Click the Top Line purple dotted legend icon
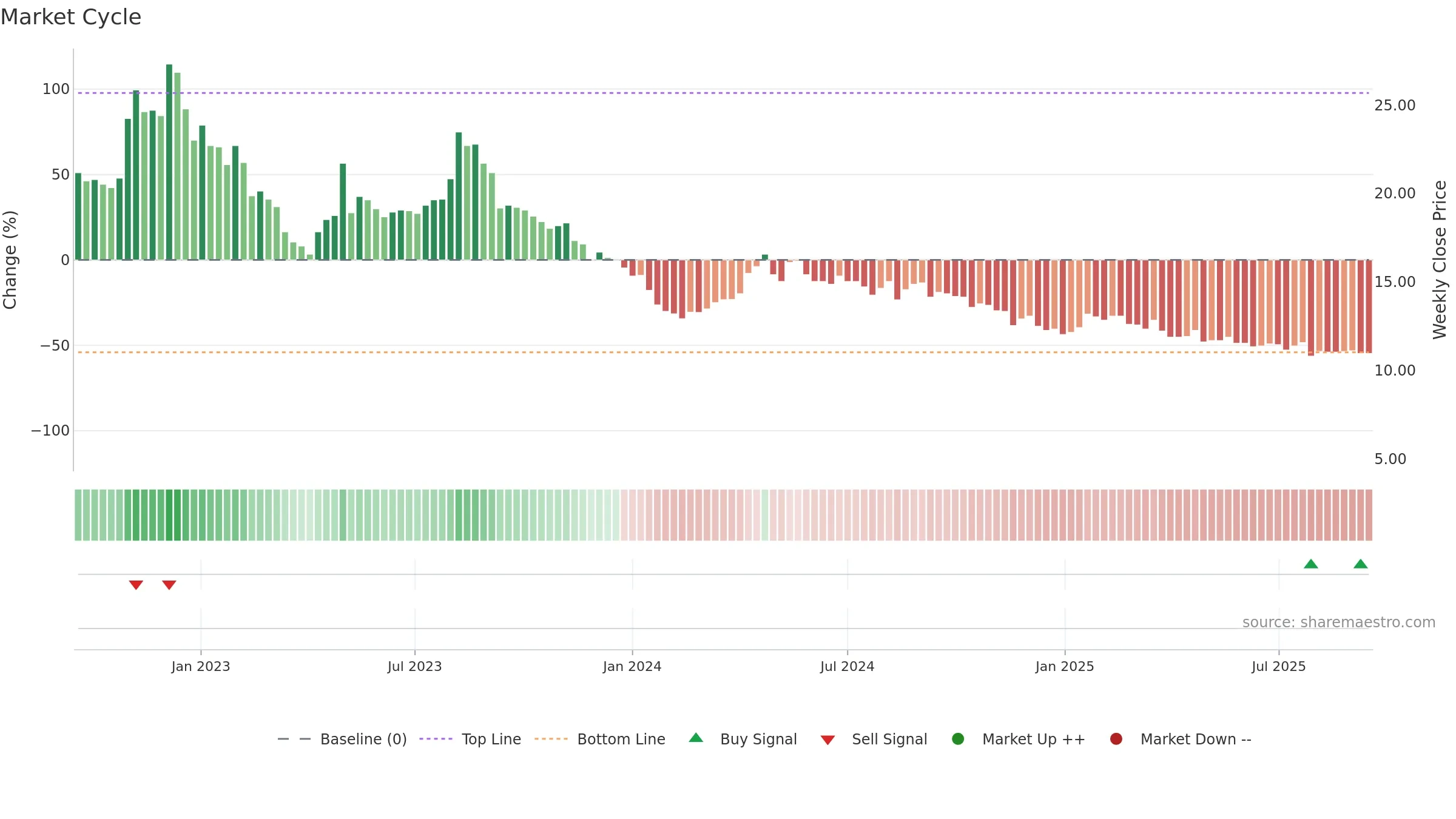 click(x=436, y=739)
